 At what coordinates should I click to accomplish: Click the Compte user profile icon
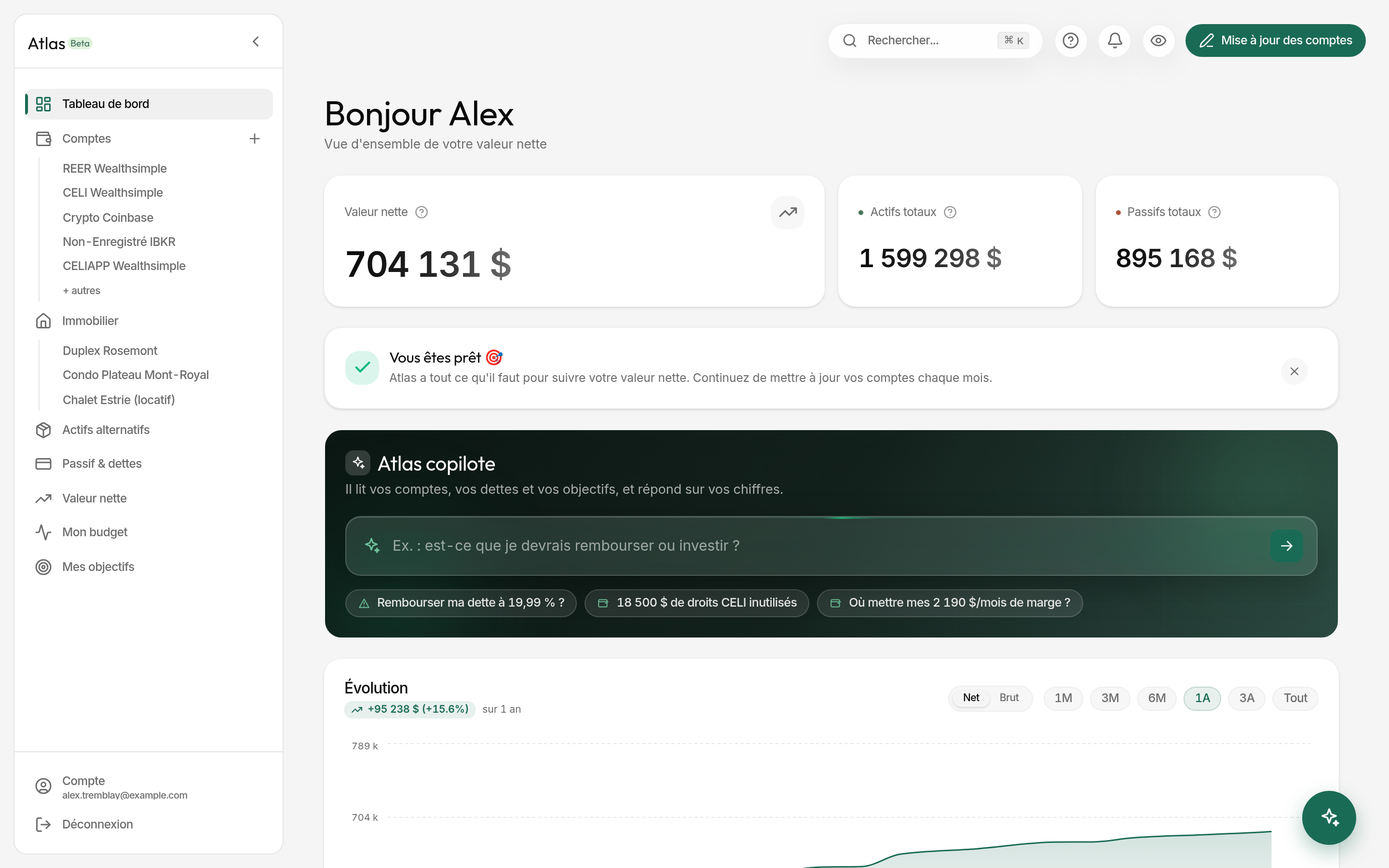coord(43,787)
